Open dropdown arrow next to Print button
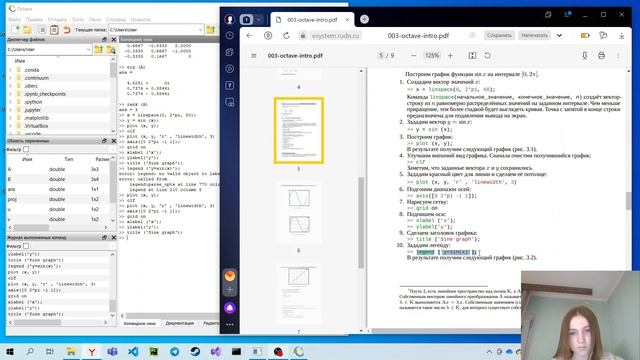 [x=559, y=36]
